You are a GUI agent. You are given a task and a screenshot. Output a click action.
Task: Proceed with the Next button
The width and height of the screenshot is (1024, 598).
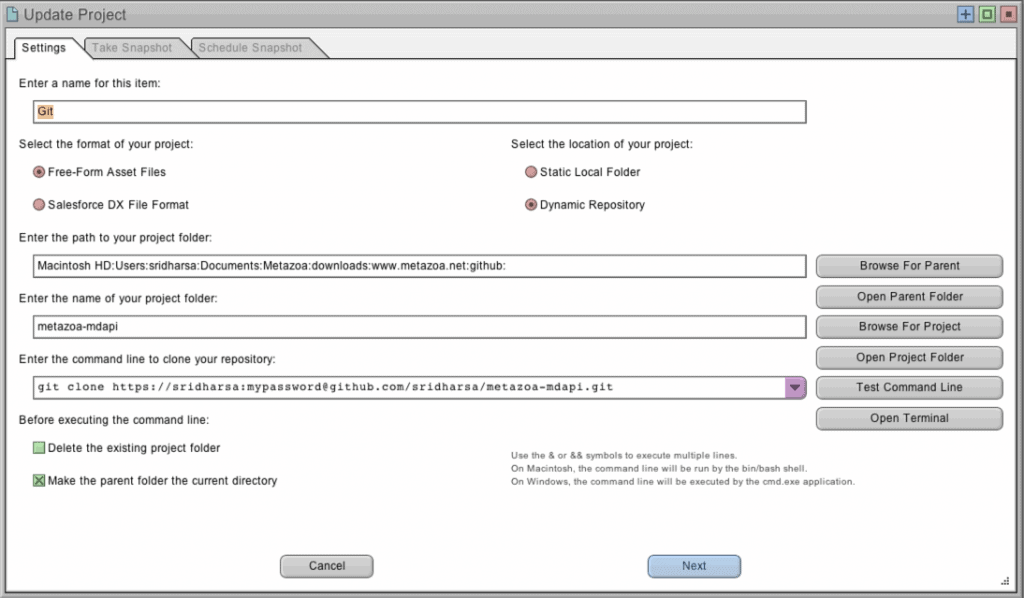click(x=694, y=566)
